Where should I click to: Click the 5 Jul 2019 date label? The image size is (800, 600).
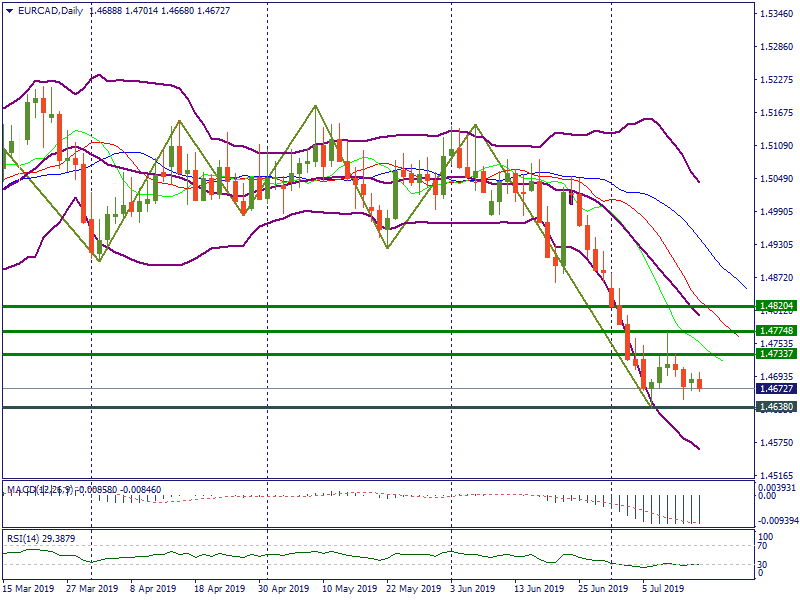[662, 590]
